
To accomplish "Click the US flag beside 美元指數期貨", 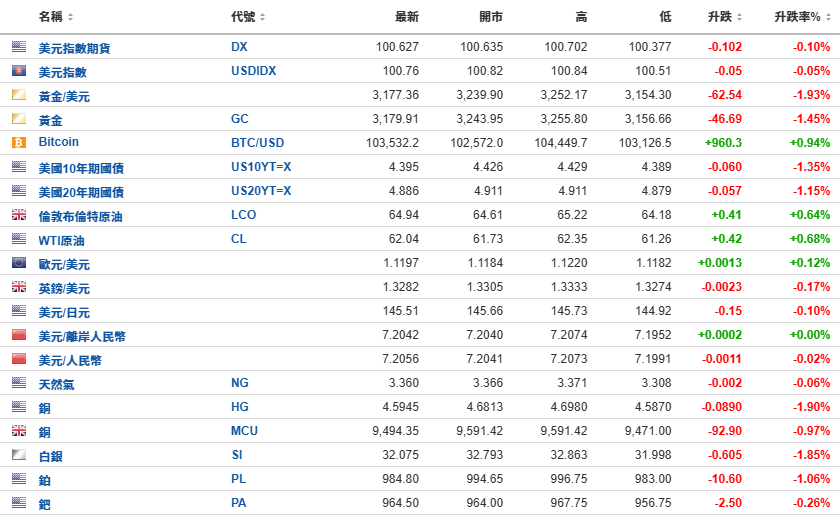I will (x=19, y=47).
